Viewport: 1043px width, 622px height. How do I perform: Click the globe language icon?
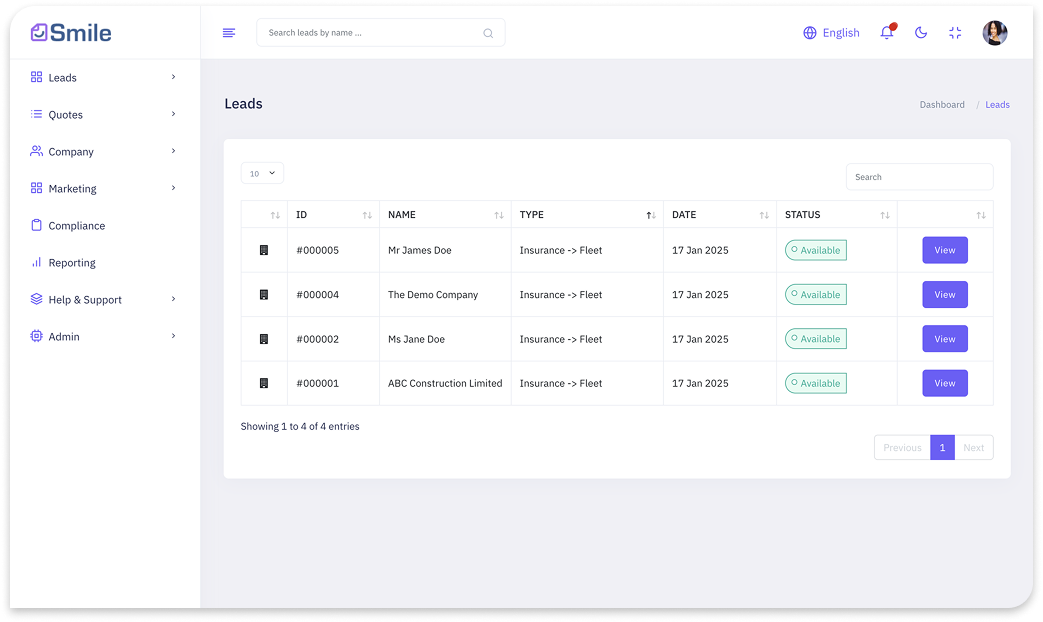(x=810, y=33)
